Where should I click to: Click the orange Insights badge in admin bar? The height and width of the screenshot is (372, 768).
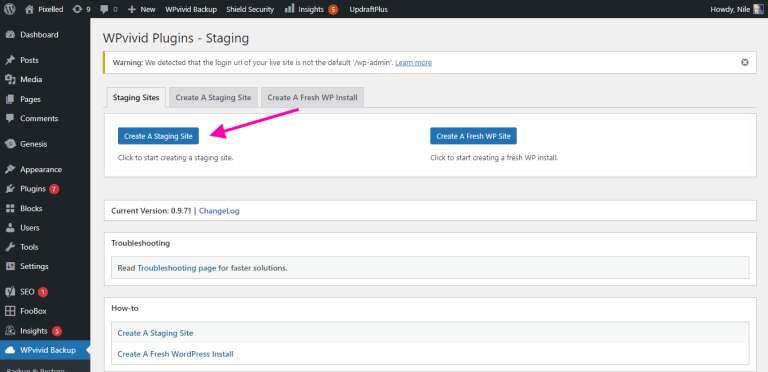tap(333, 9)
